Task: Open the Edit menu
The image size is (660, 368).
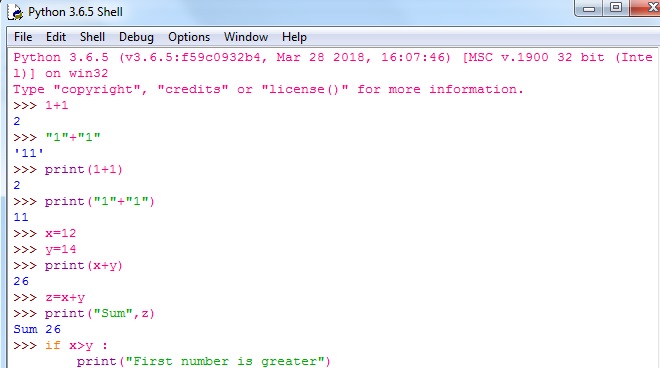Action: pyautogui.click(x=56, y=37)
